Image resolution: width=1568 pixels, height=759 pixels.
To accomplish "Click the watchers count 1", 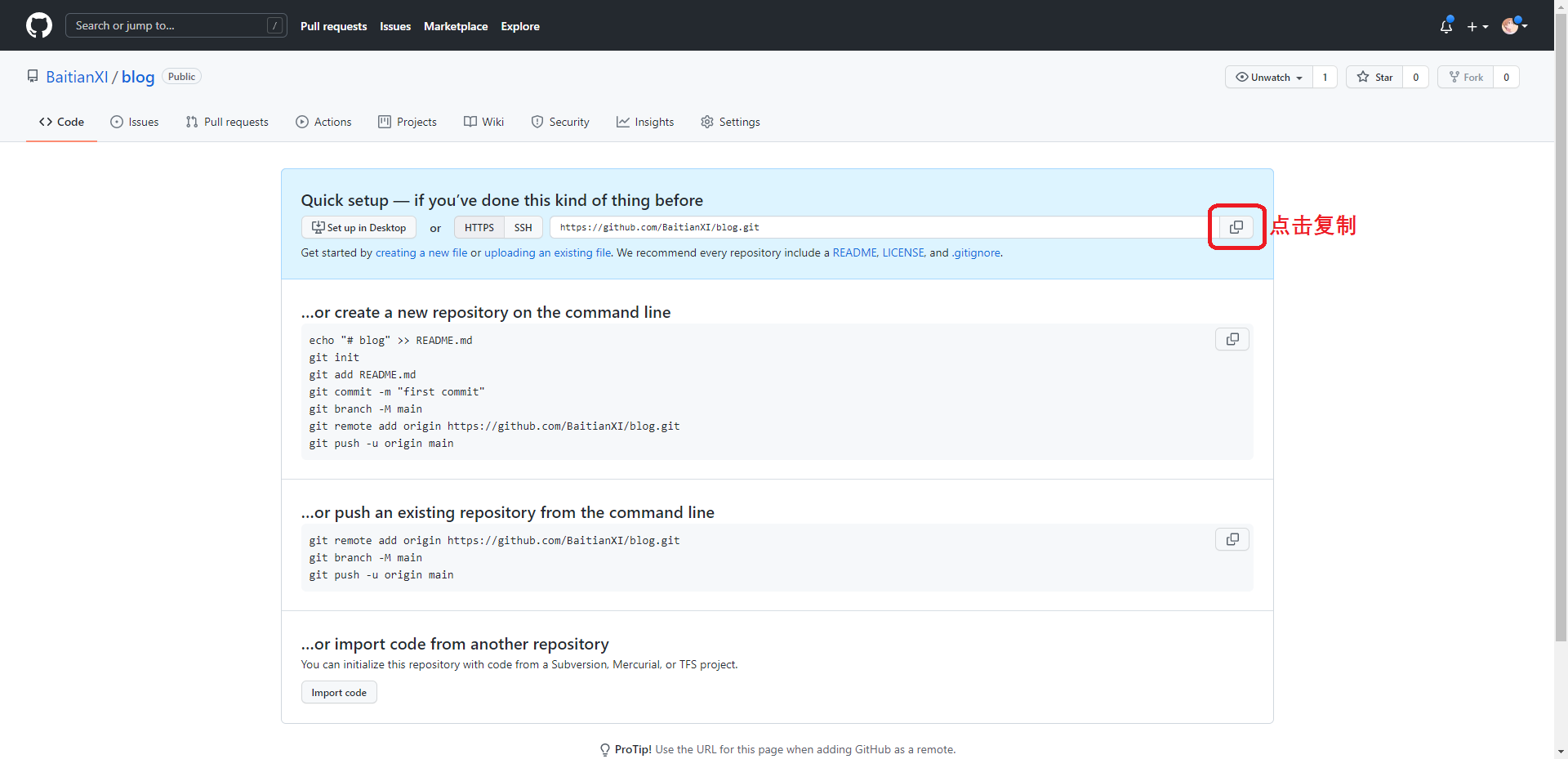I will [1325, 77].
